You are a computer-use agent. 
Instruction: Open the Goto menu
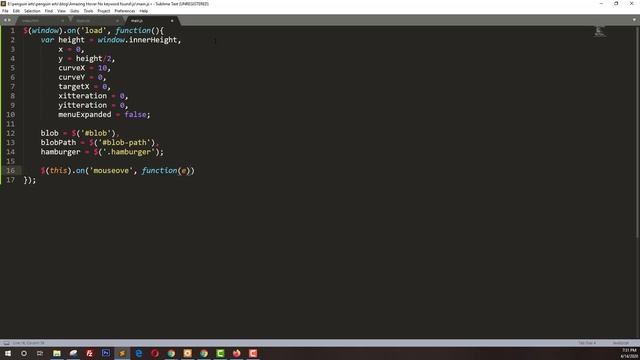(x=75, y=11)
